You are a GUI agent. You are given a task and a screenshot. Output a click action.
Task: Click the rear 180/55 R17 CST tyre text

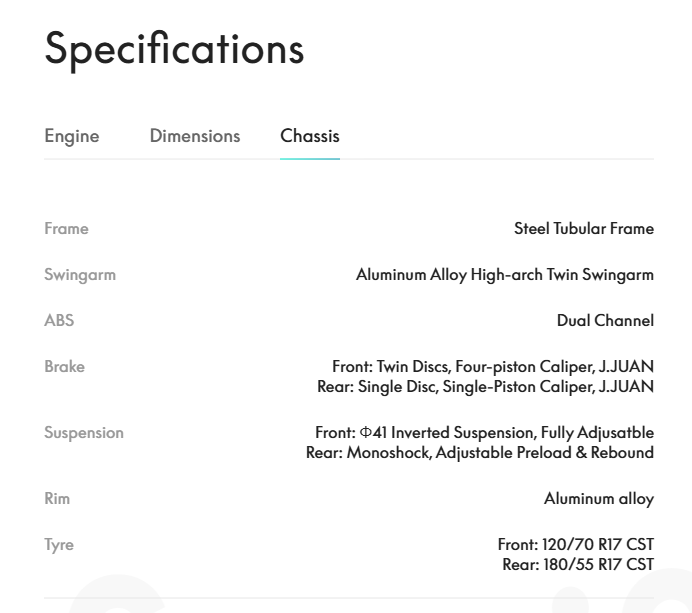pos(577,564)
